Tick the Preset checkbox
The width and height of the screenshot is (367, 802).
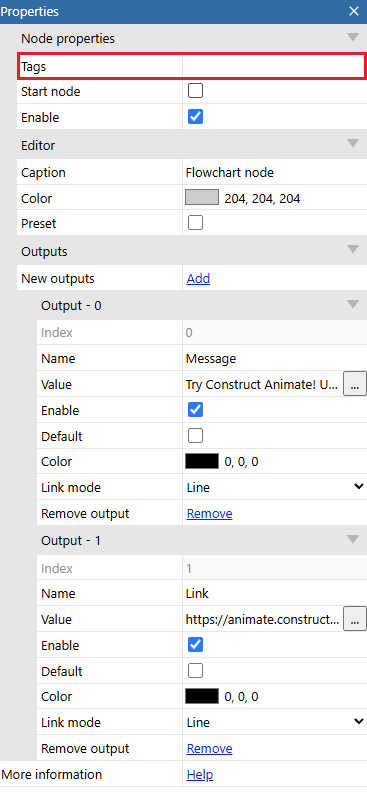point(195,223)
